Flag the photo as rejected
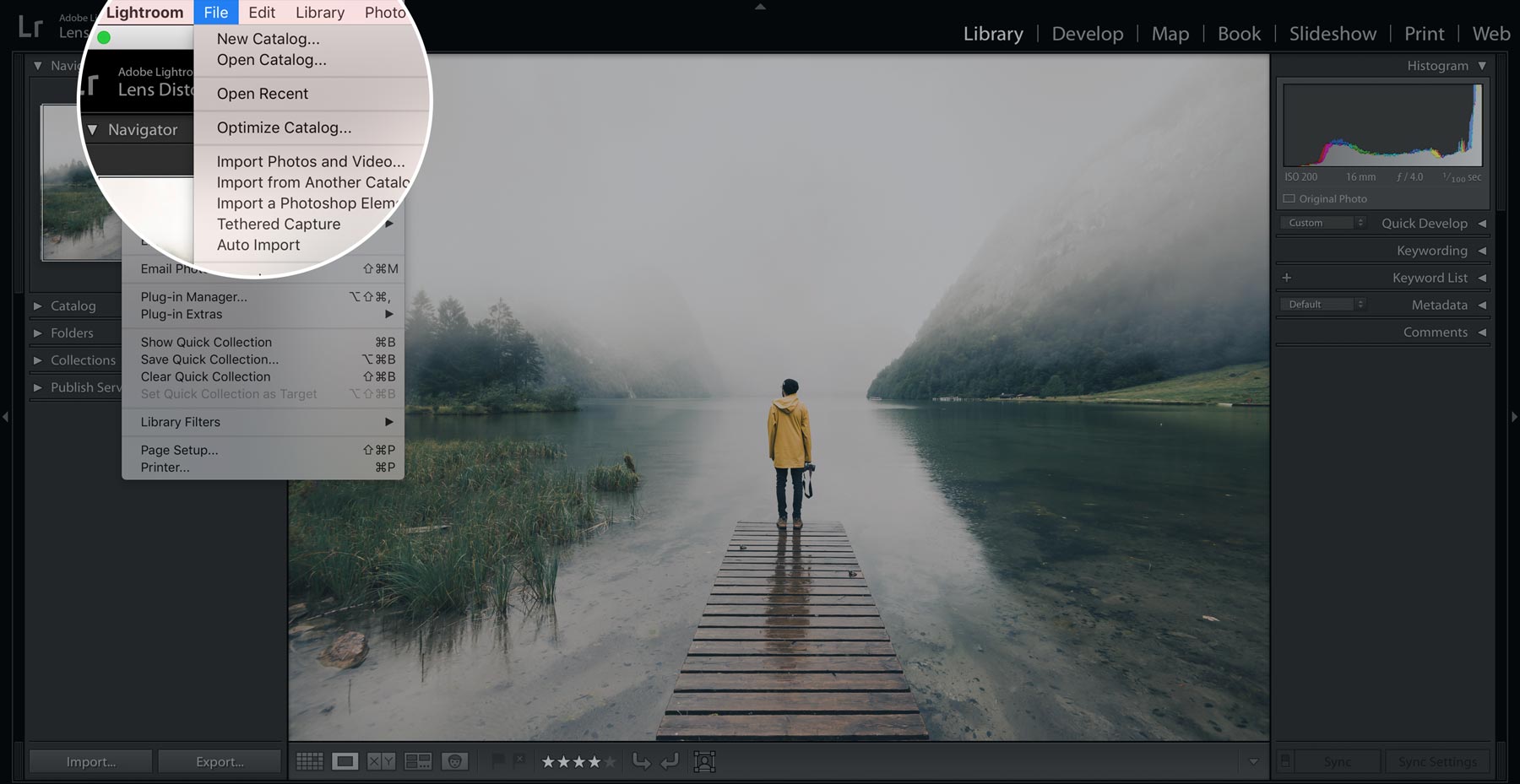This screenshot has height=784, width=1520. 519,761
